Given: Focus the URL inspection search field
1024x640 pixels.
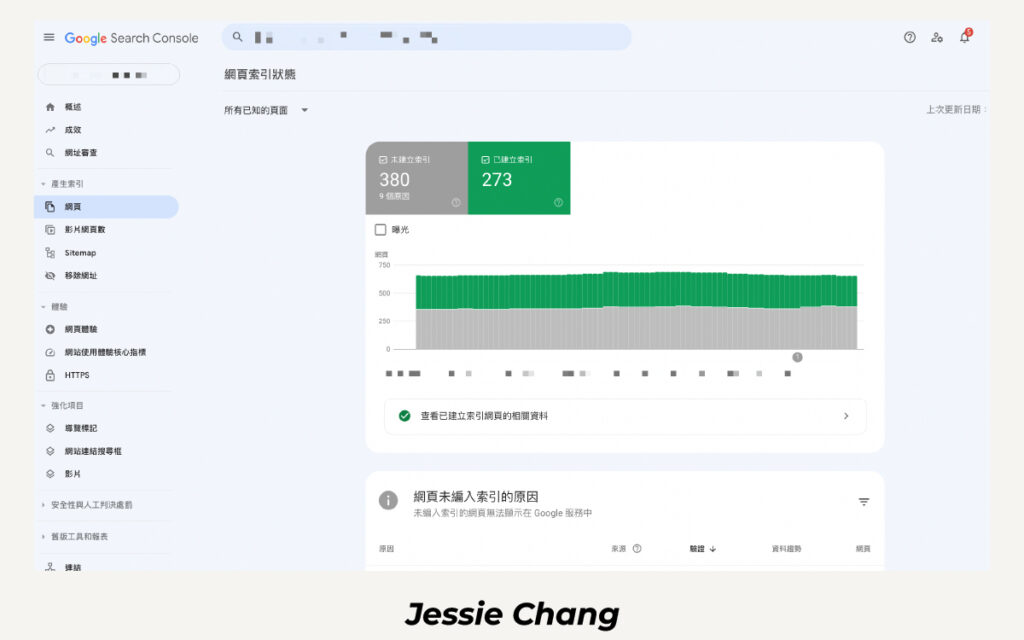Looking at the screenshot, I should 426,37.
